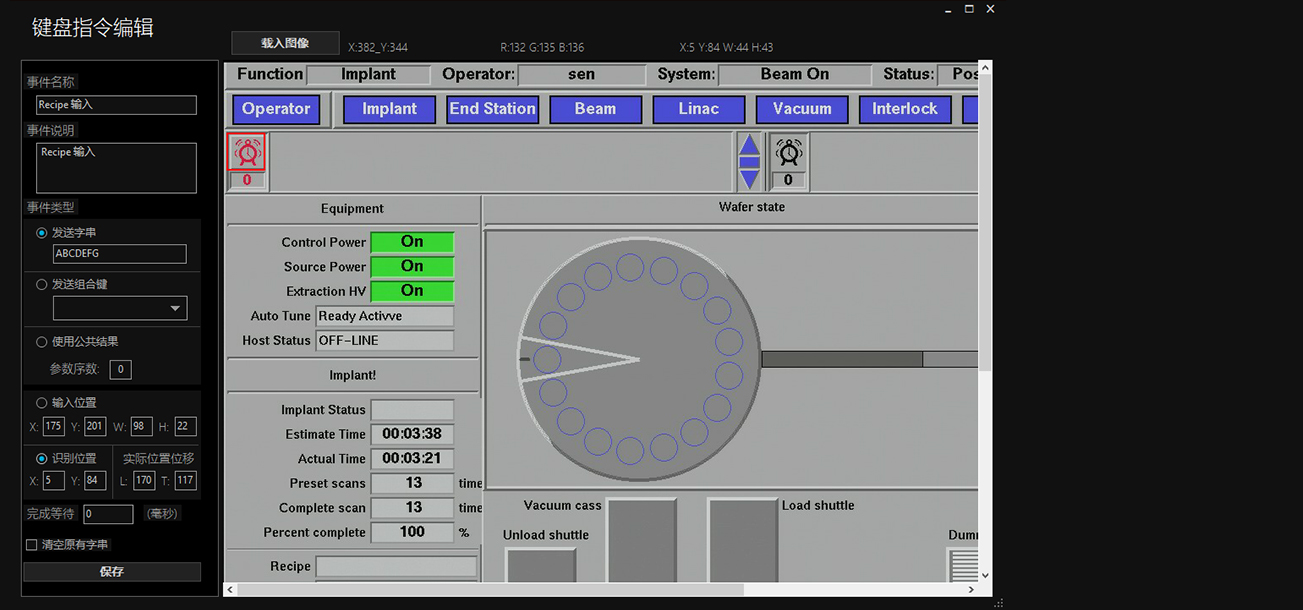
Task: Open the Implant tab
Action: 389,109
